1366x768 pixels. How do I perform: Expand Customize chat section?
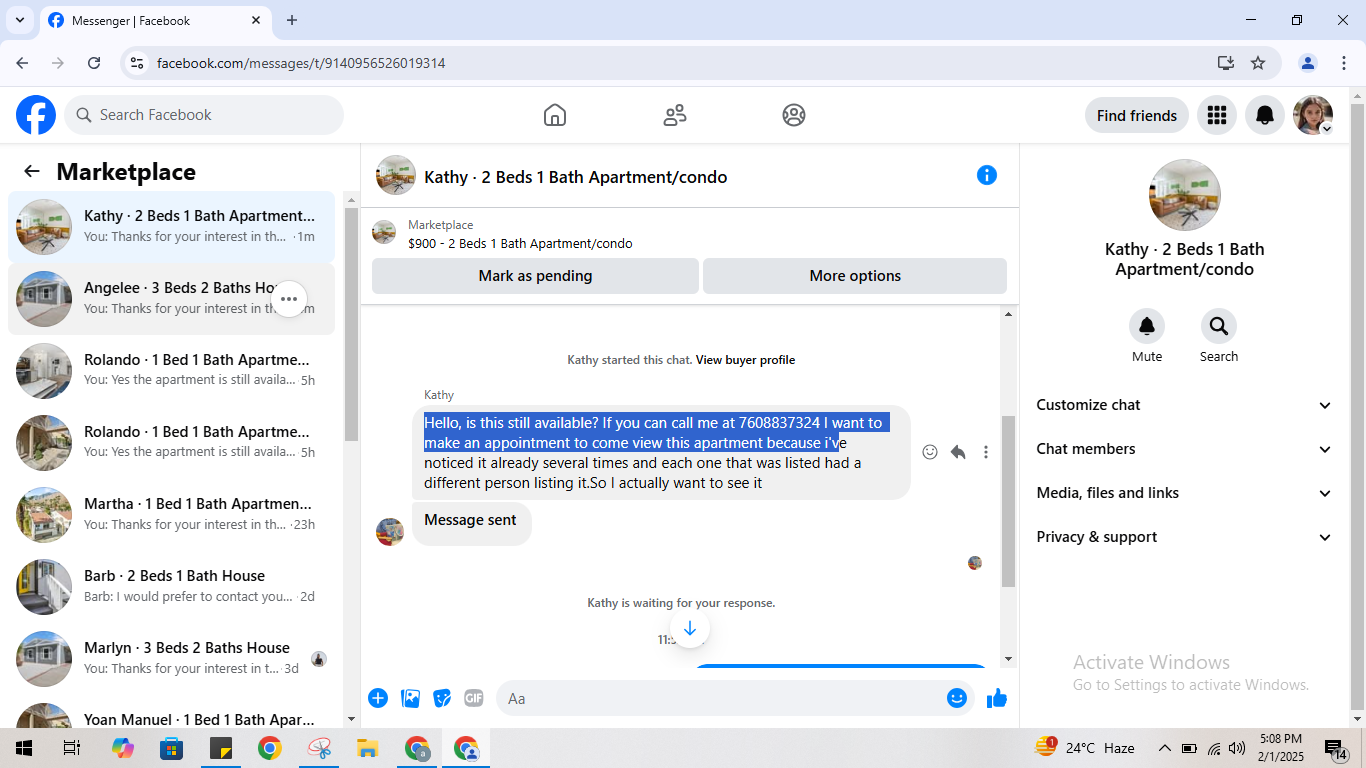pos(1185,405)
